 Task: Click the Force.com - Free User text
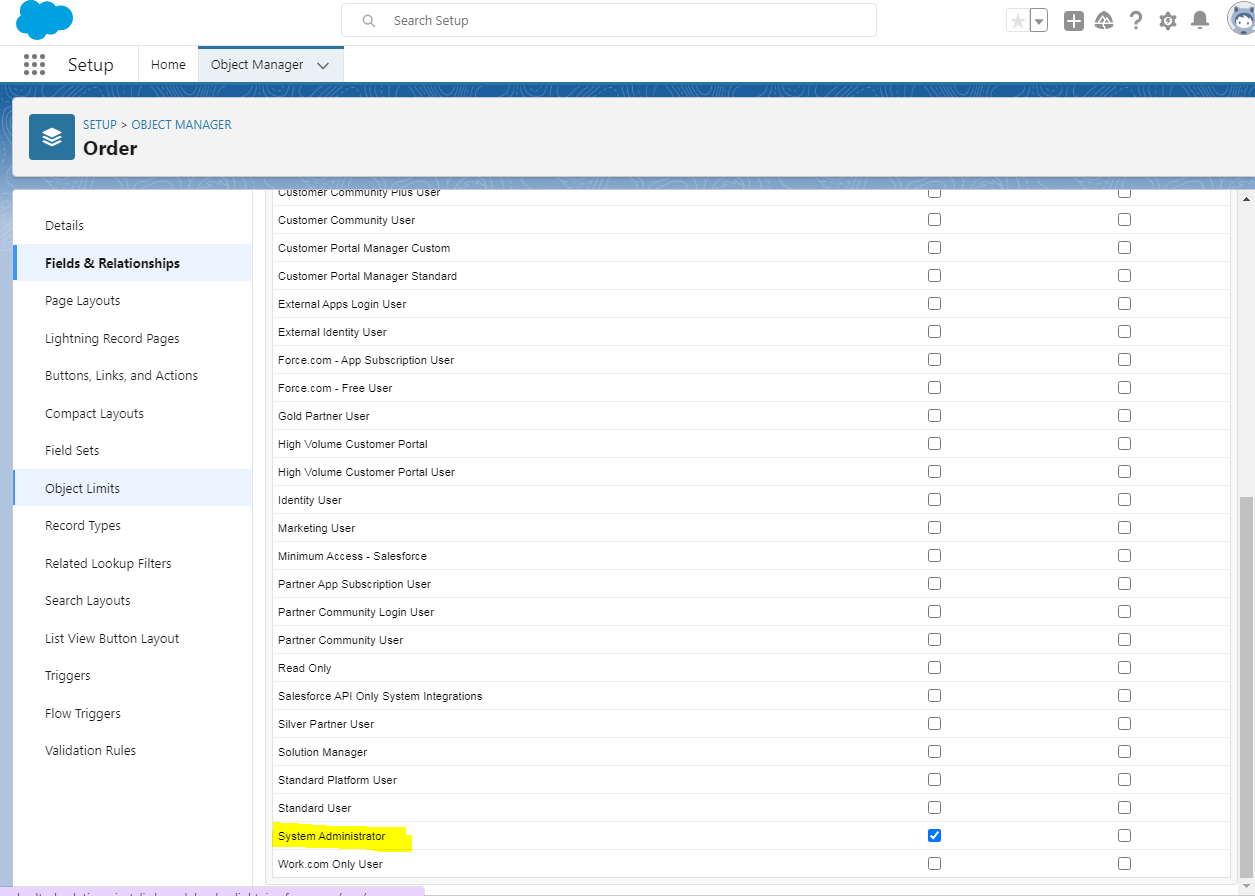335,388
